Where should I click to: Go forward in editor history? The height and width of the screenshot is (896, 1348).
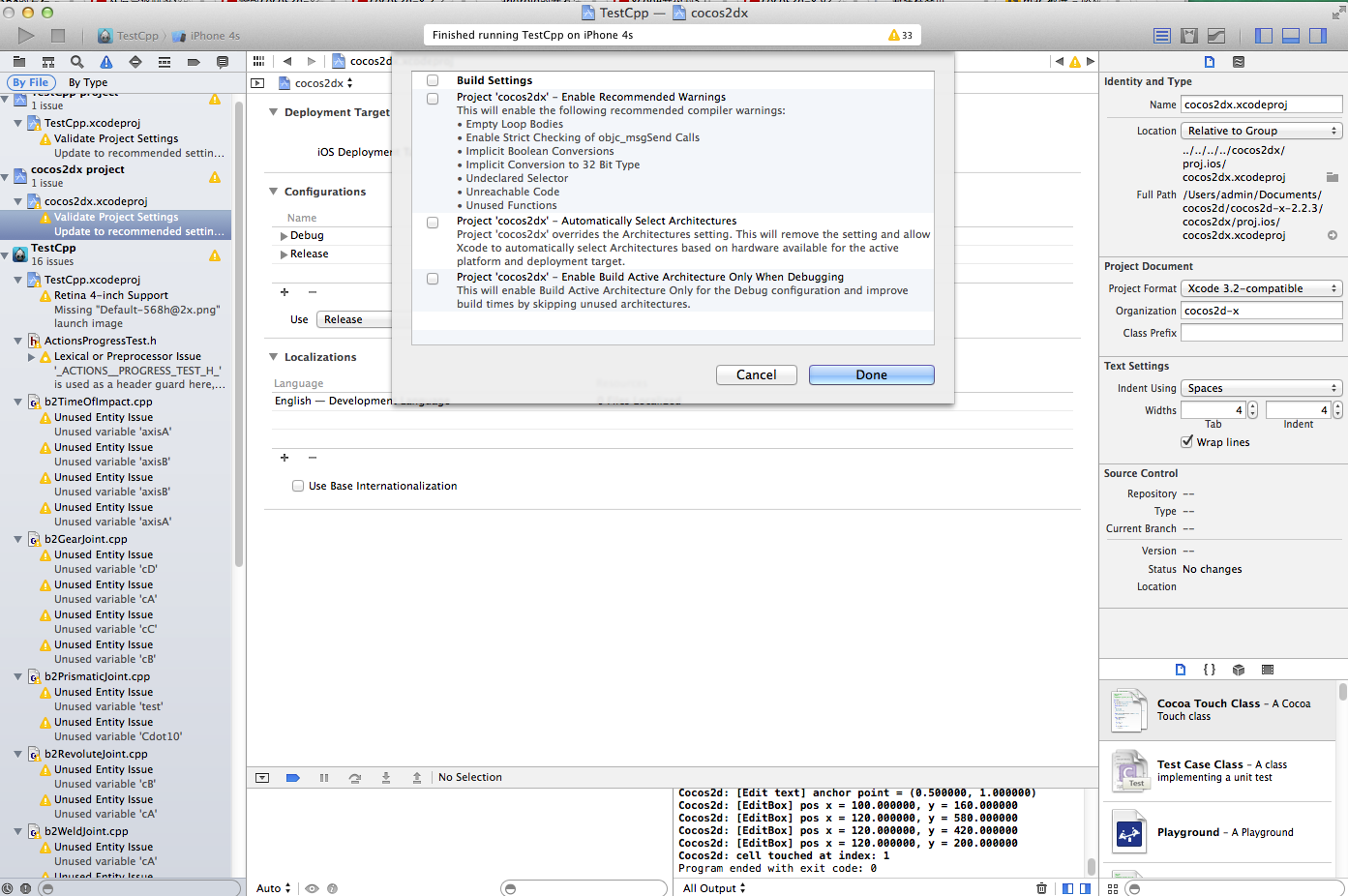point(312,61)
